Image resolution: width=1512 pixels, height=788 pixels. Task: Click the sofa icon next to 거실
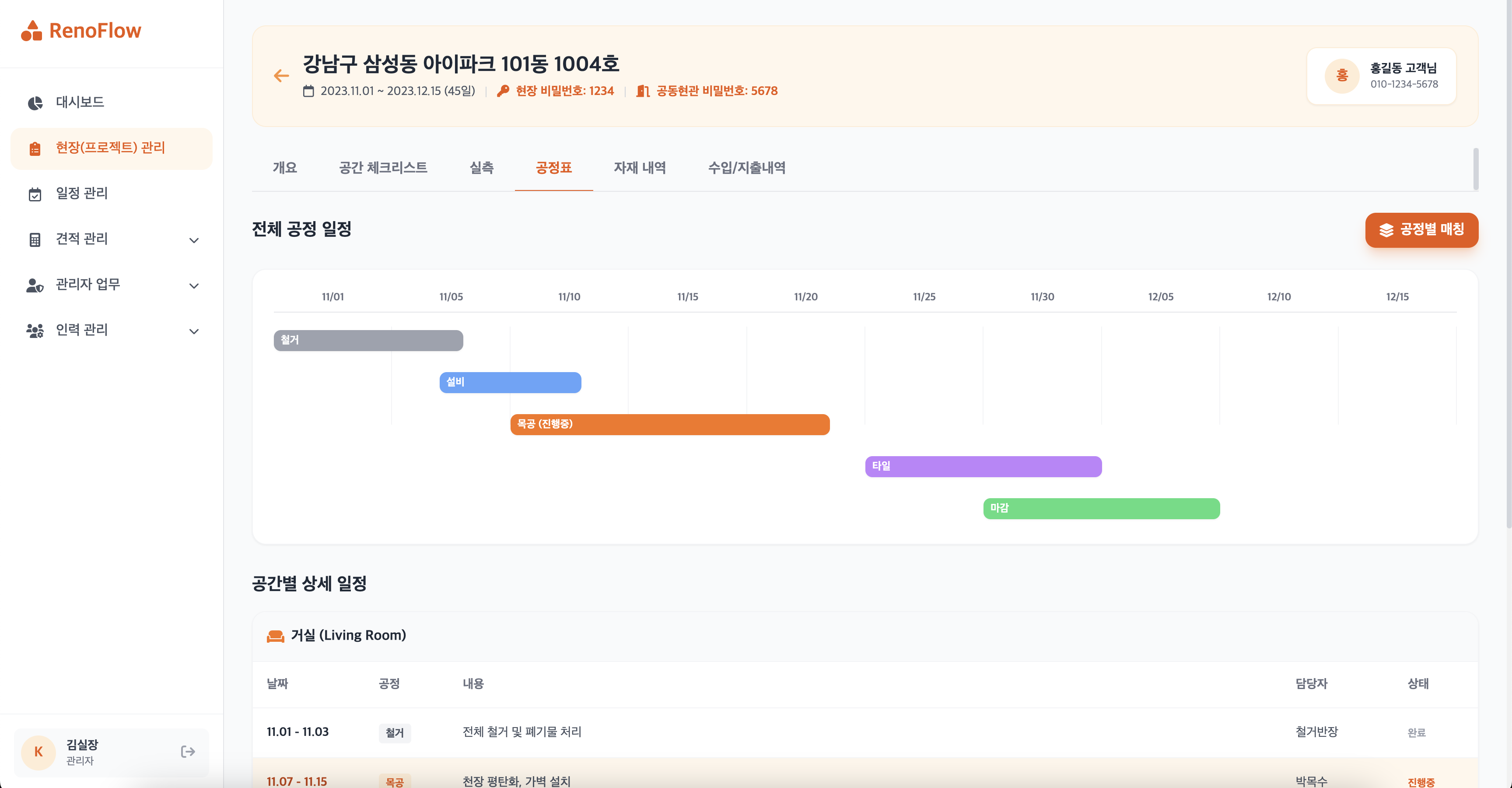coord(275,636)
